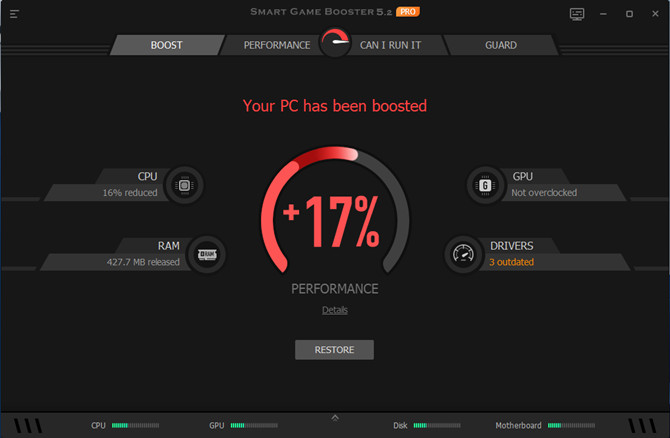
Task: Switch to the PERFORMANCE tab
Action: (x=277, y=45)
